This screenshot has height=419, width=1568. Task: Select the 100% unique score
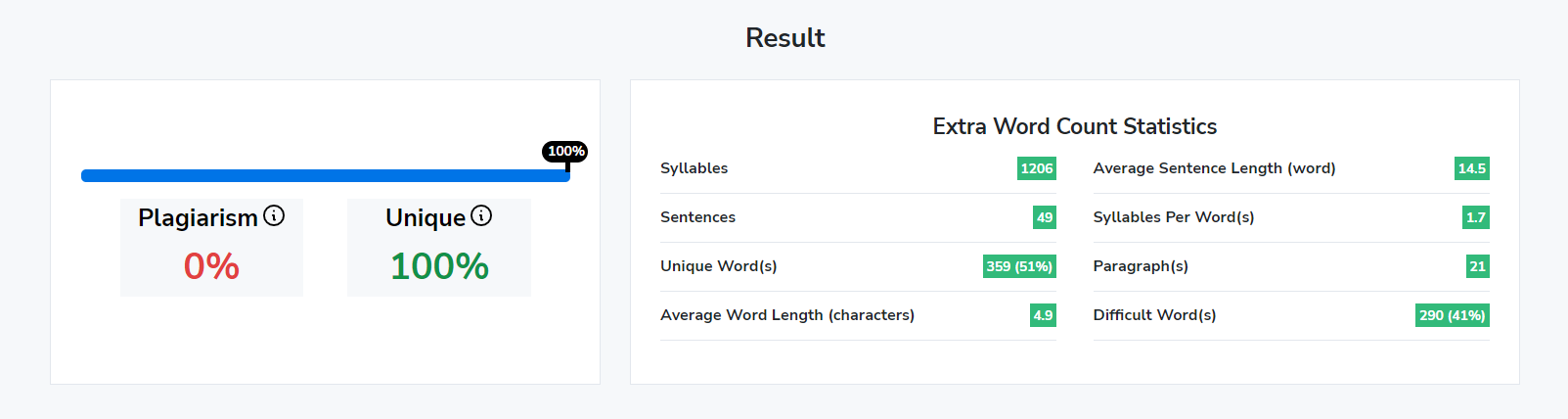pos(439,266)
